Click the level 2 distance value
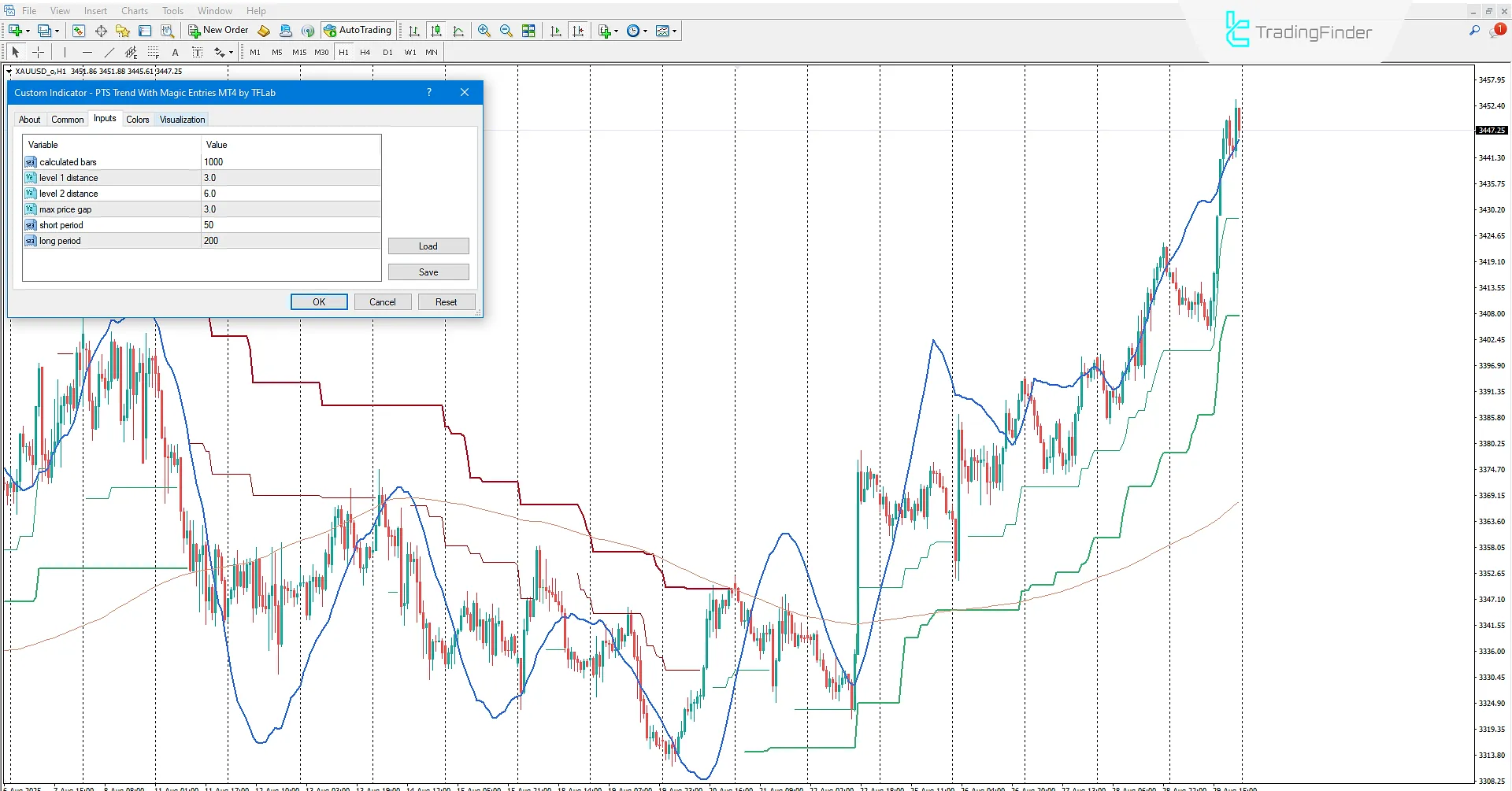The width and height of the screenshot is (1512, 791). pyautogui.click(x=290, y=194)
